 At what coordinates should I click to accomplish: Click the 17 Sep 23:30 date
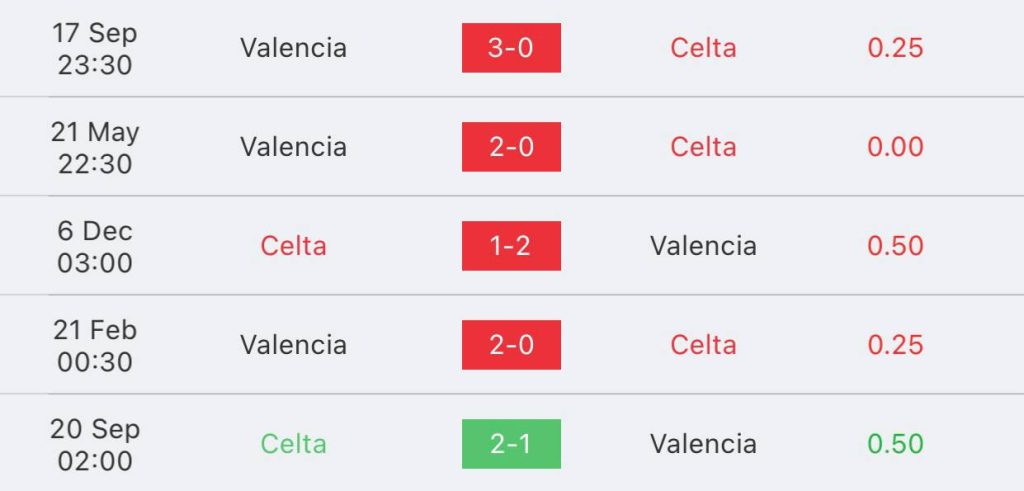(x=95, y=48)
